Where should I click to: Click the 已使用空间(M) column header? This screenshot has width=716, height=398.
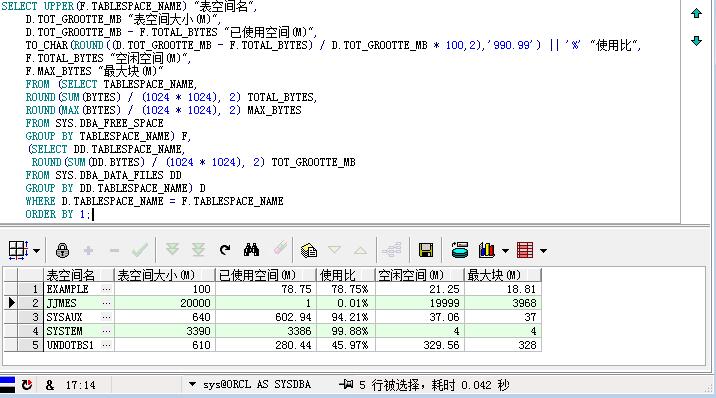pyautogui.click(x=265, y=275)
